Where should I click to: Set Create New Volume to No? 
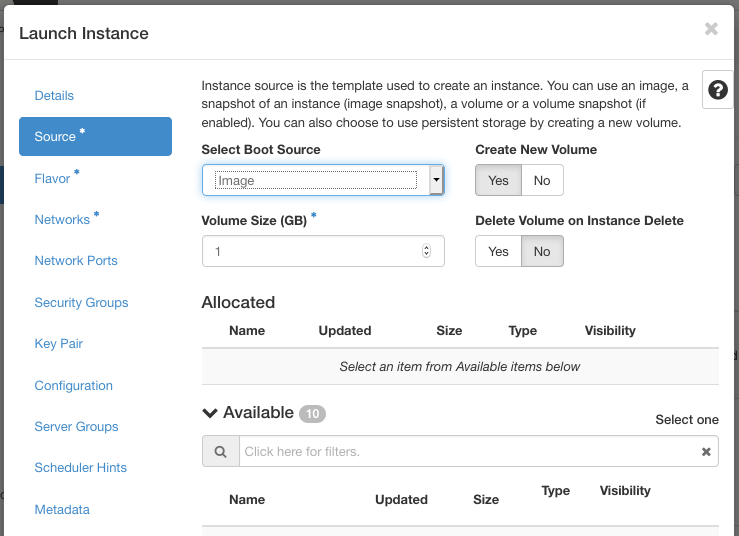point(542,180)
